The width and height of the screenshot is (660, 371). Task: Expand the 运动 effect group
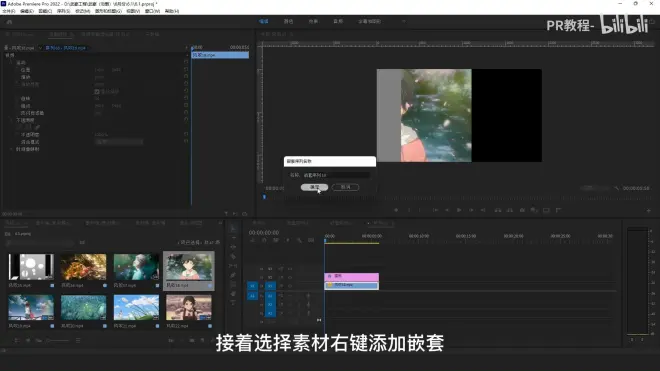point(11,62)
